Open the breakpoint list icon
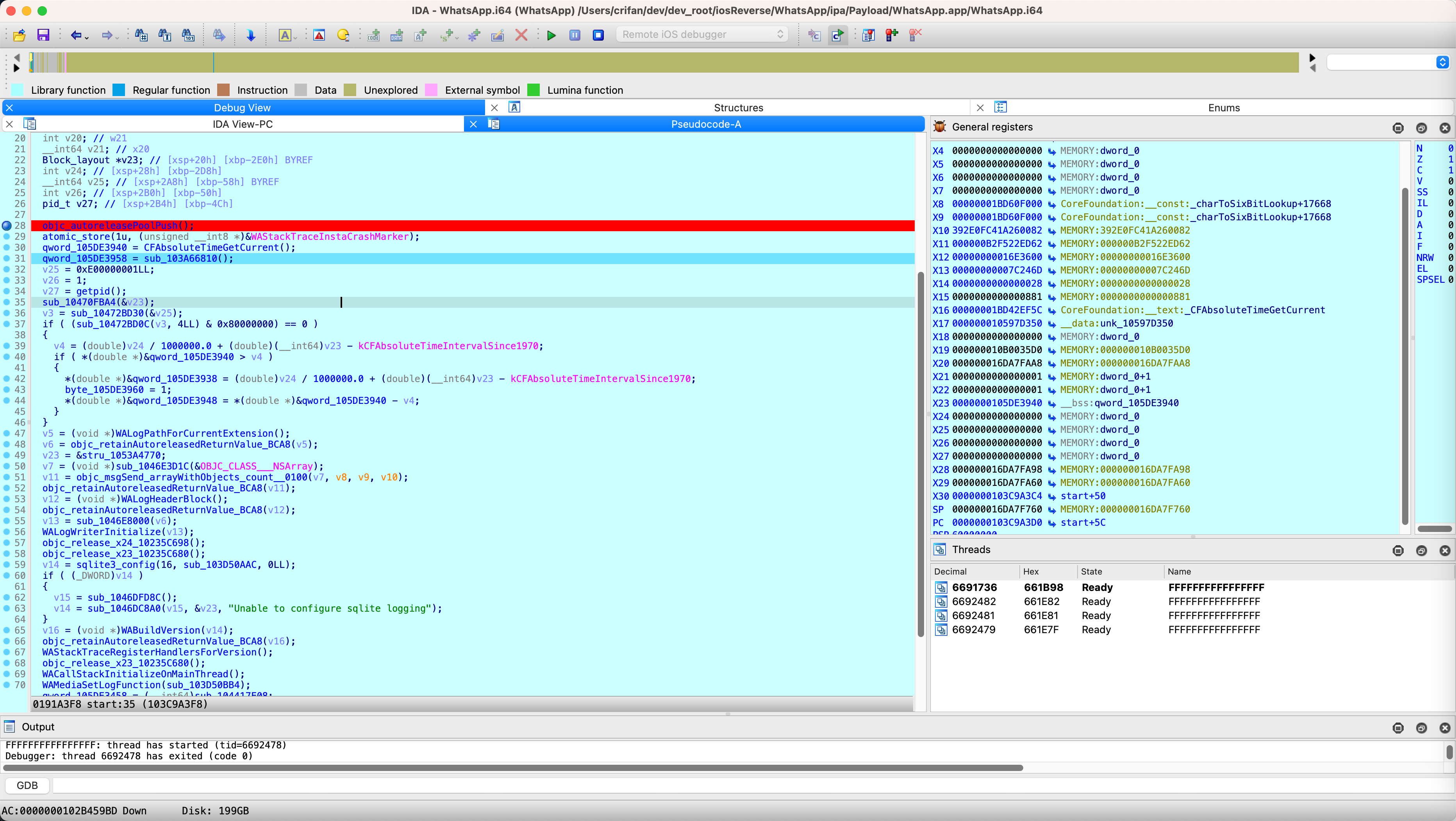The image size is (1456, 821). tap(868, 35)
